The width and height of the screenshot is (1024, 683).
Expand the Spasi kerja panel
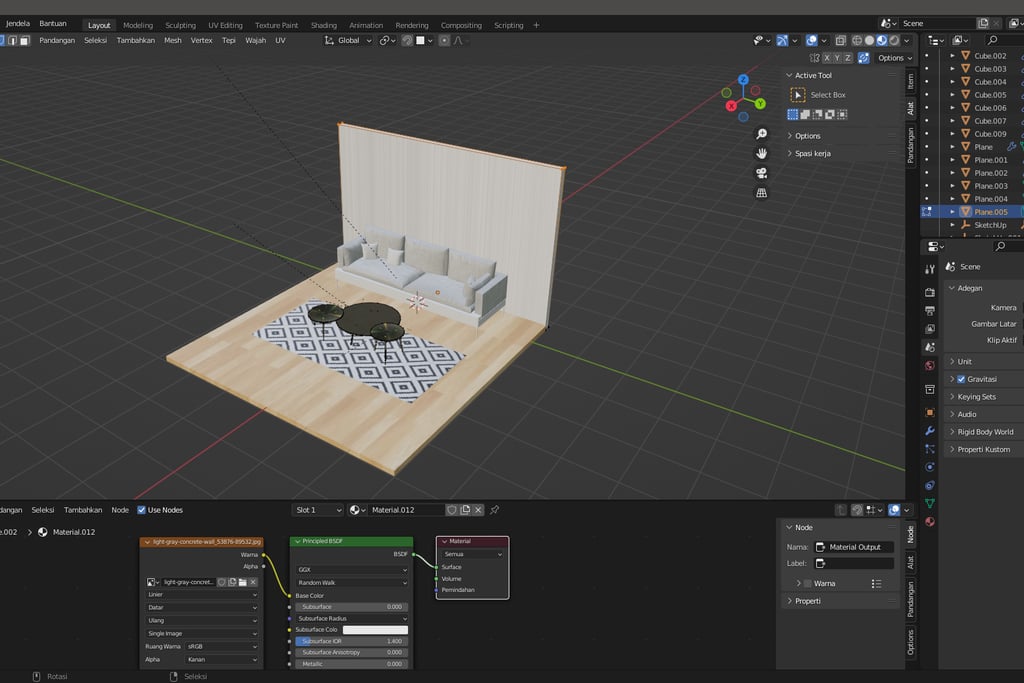click(812, 153)
